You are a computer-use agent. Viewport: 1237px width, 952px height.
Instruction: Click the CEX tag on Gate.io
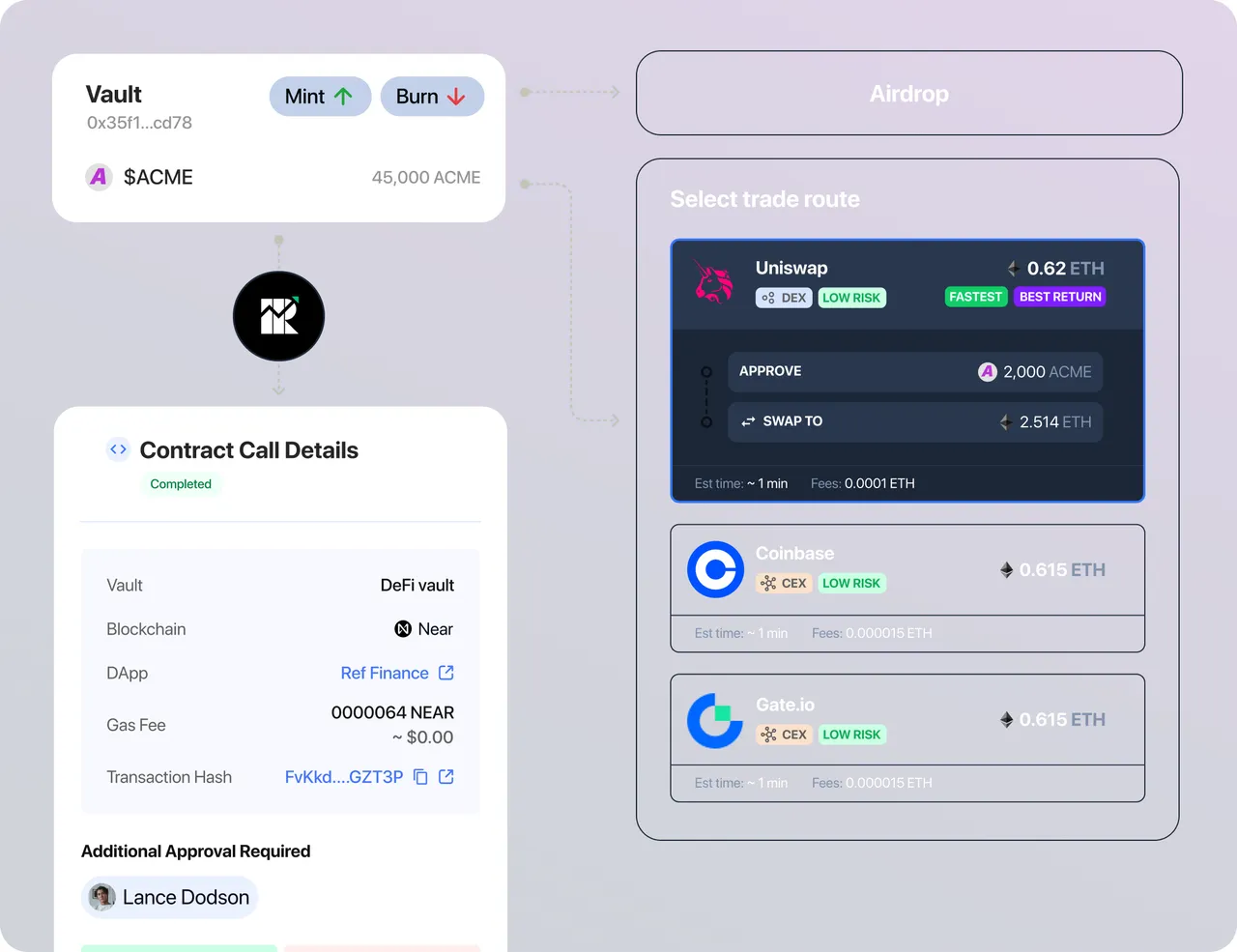tap(784, 735)
